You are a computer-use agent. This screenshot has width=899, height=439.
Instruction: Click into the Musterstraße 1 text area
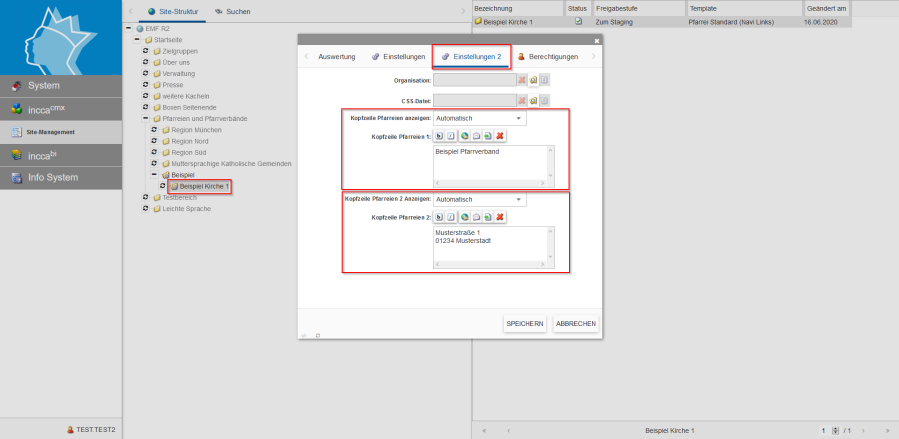pyautogui.click(x=490, y=249)
